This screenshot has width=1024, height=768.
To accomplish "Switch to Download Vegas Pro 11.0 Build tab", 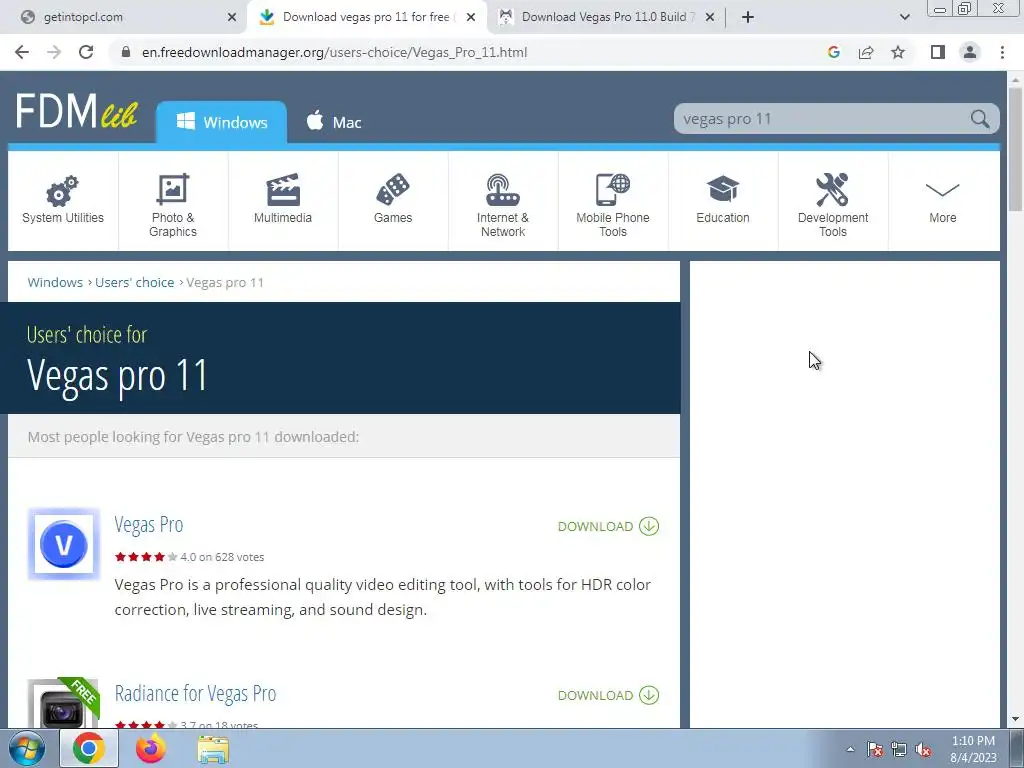I will pos(607,17).
